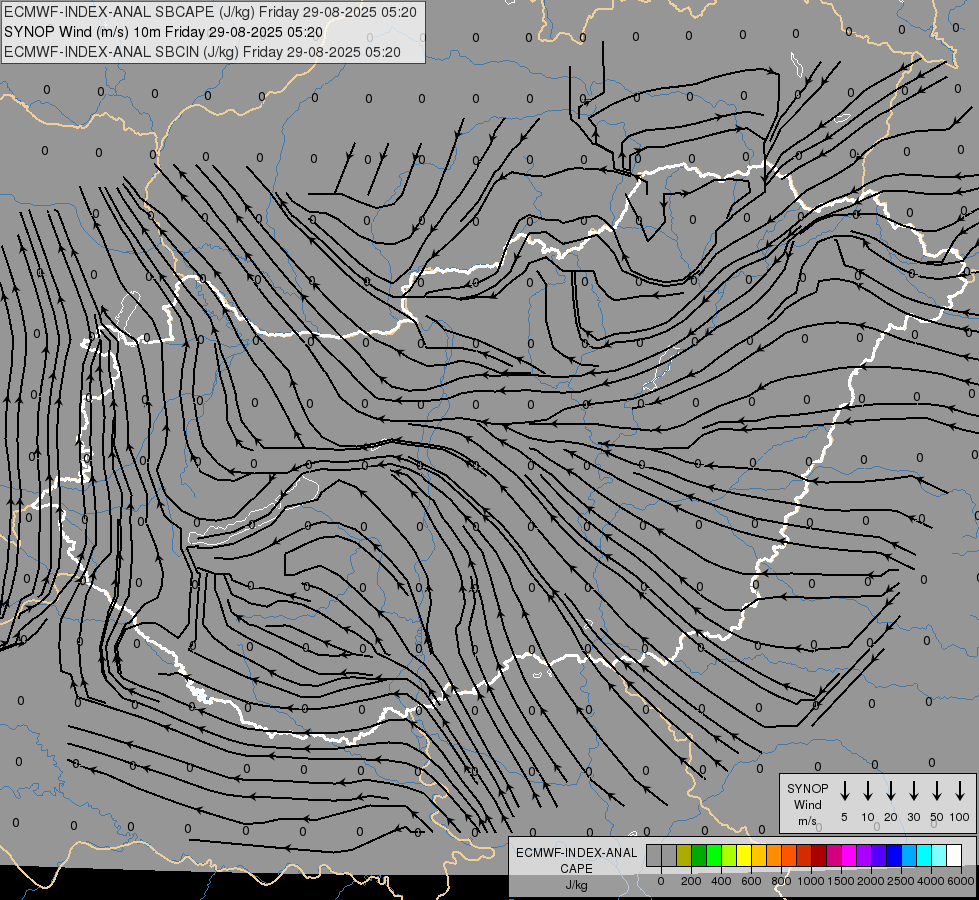
Task: Select the dark green CAPE legend swatch
Action: 699,855
